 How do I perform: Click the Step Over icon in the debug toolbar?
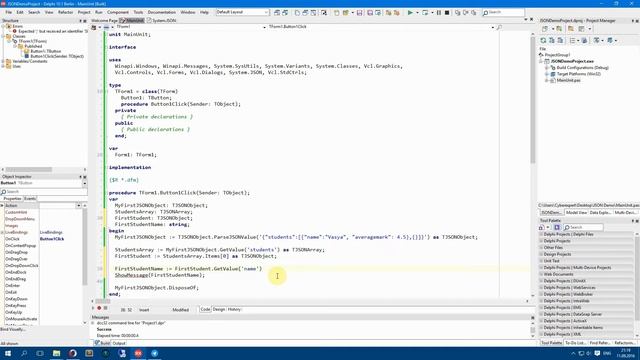click(466, 13)
